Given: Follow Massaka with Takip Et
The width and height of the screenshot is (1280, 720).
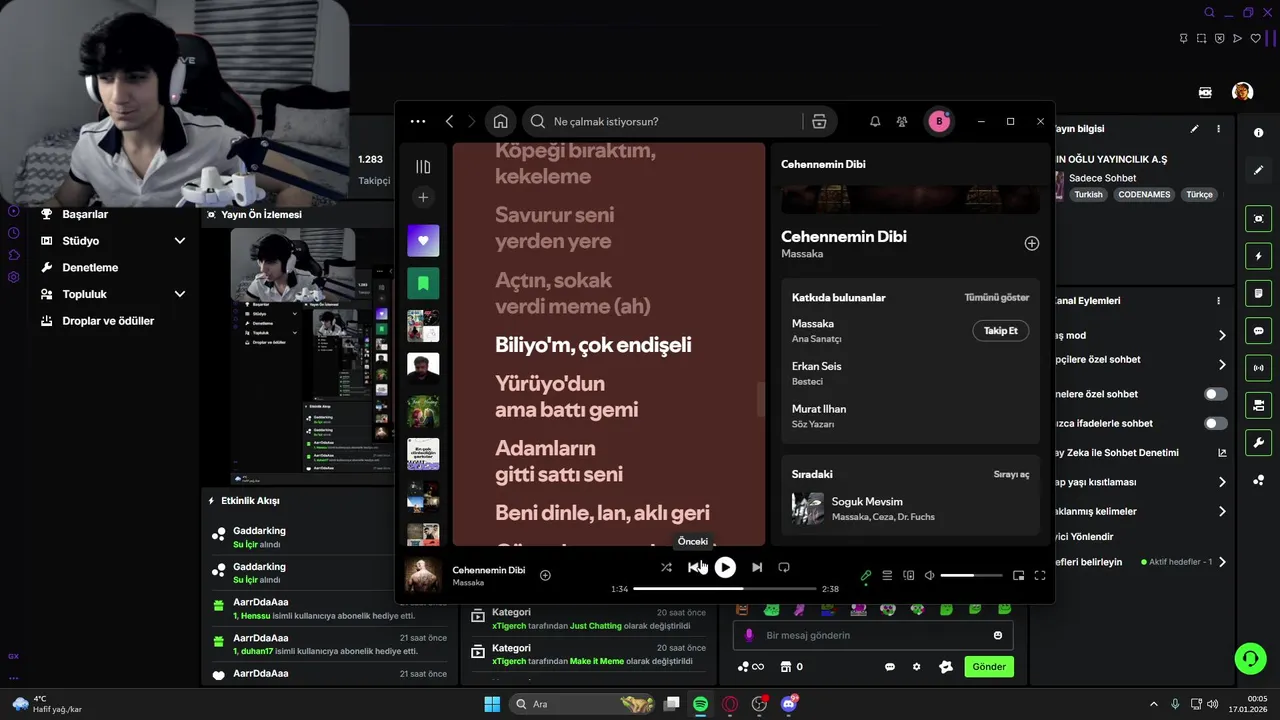Looking at the screenshot, I should (x=1001, y=331).
